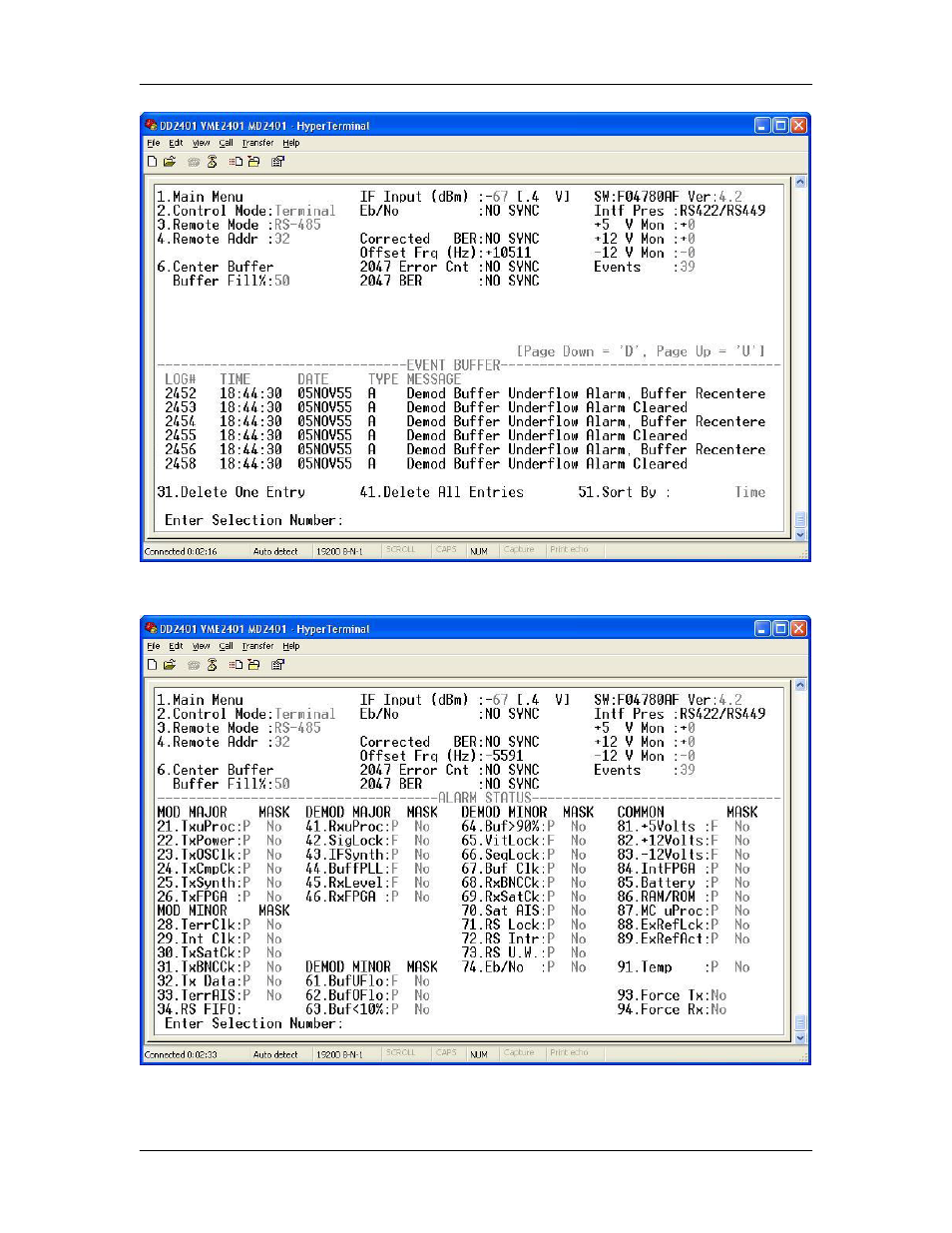
Task: Click New connection icon in Event Buffer window
Action: pyautogui.click(x=152, y=161)
